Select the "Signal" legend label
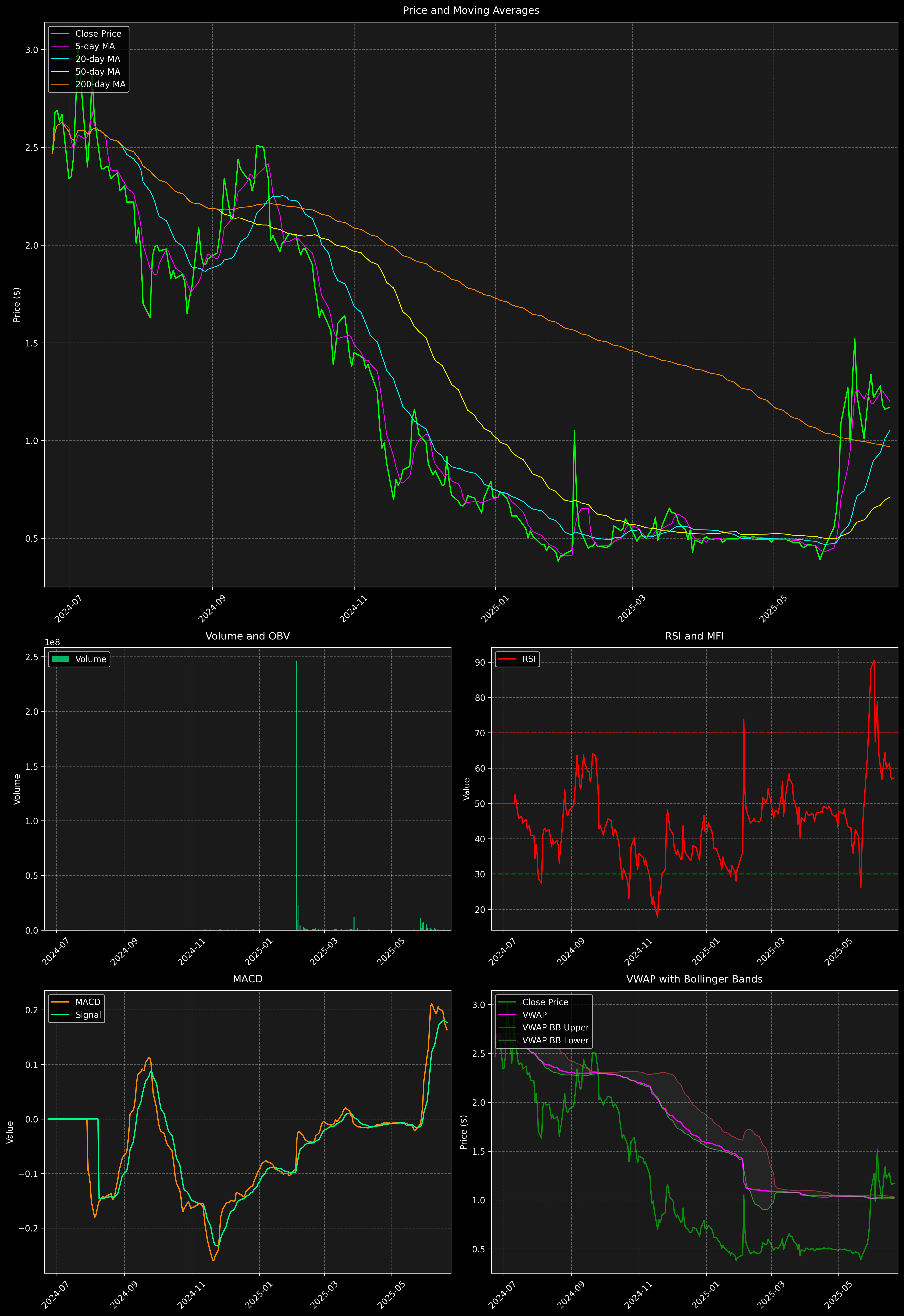Viewport: 904px width, 1316px height. [x=88, y=1015]
